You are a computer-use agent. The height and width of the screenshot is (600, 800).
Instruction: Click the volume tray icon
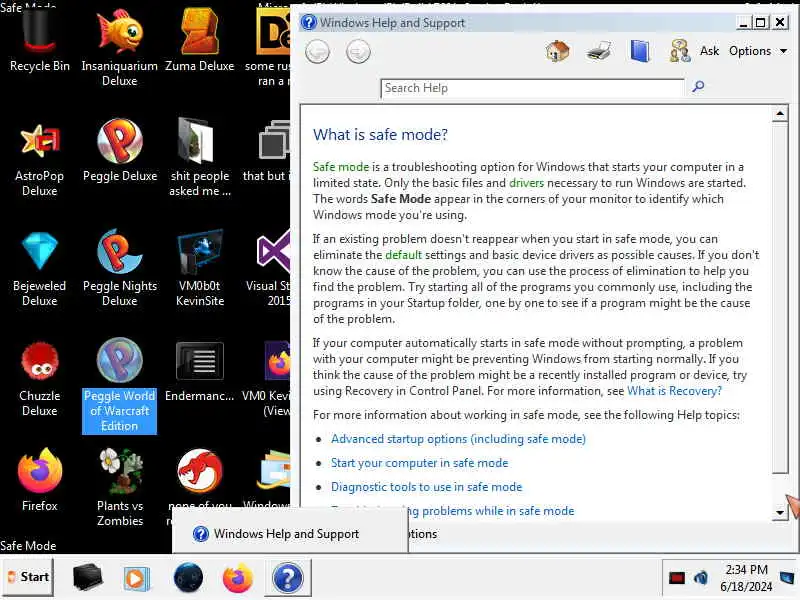click(701, 578)
